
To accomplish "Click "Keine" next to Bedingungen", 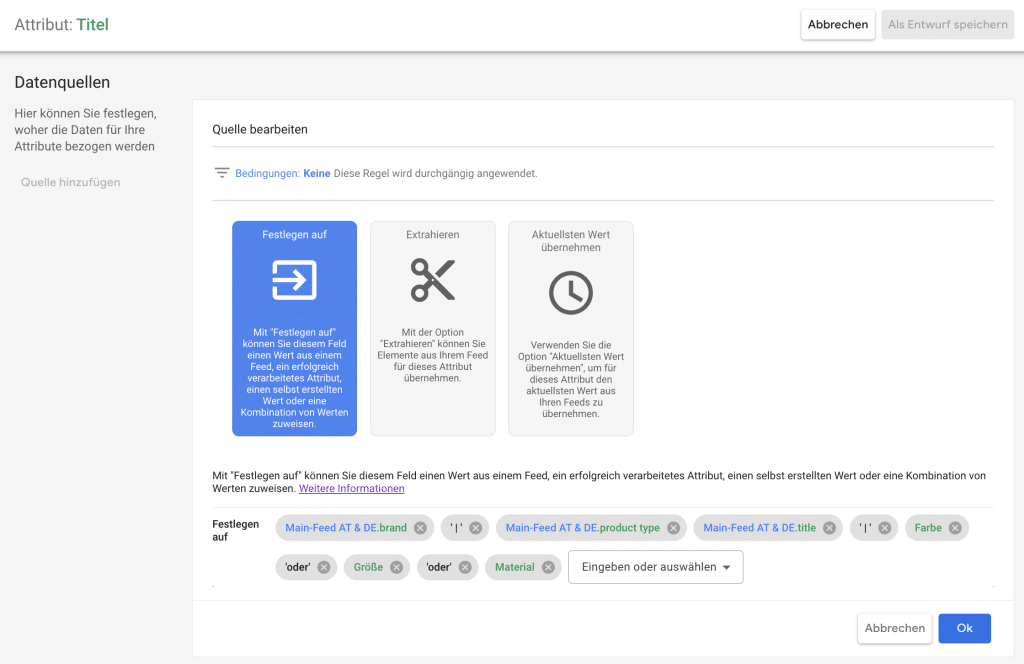I will click(315, 172).
